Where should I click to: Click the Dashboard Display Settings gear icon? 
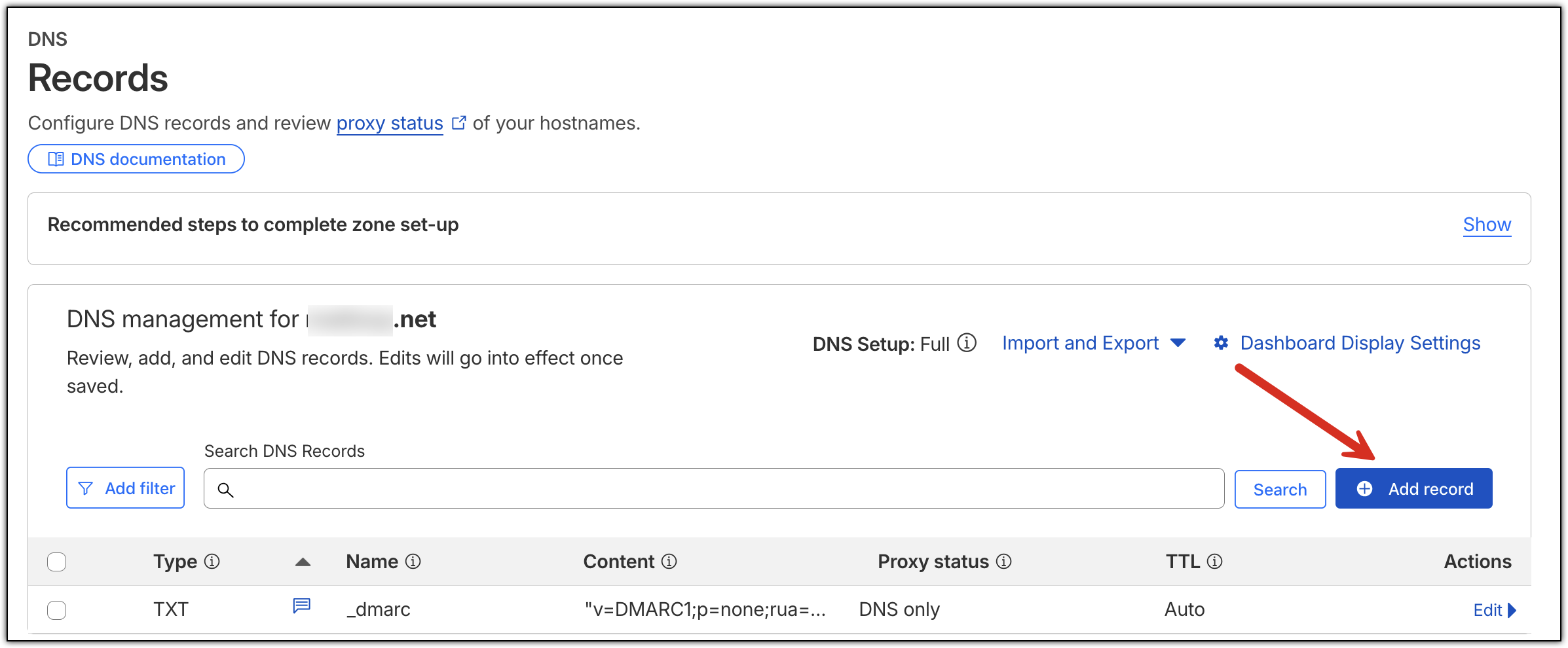(1221, 343)
